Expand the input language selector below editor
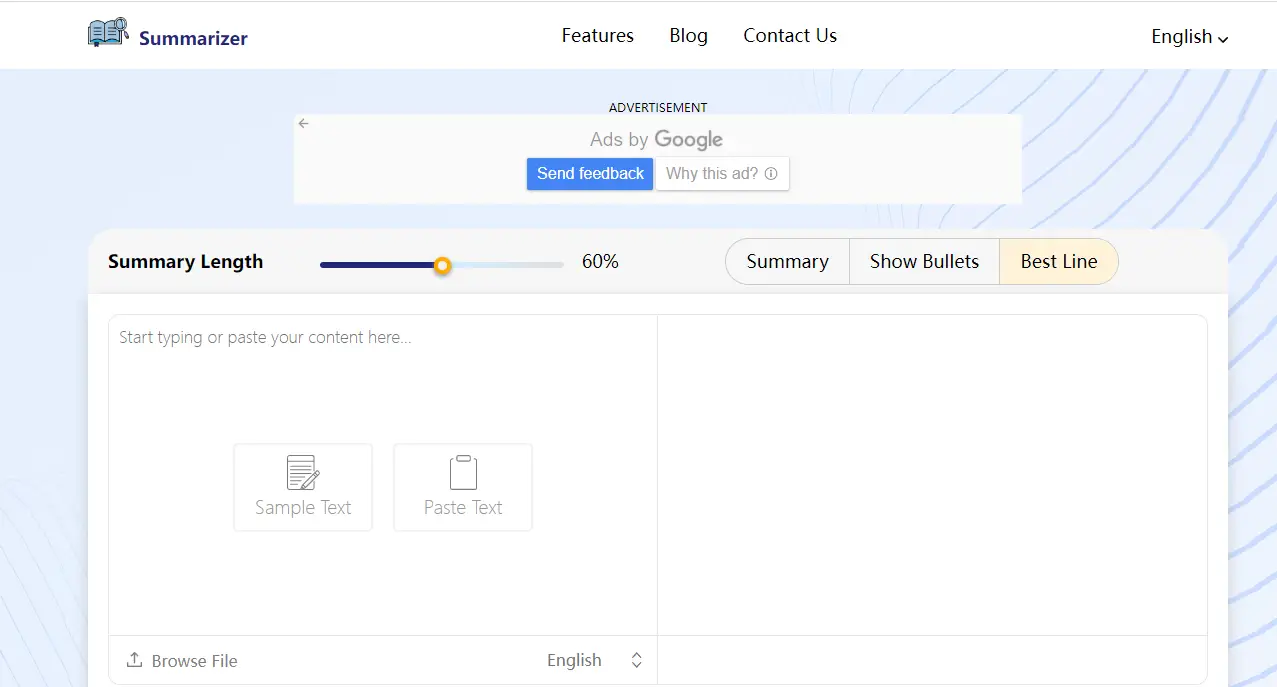 [x=594, y=660]
